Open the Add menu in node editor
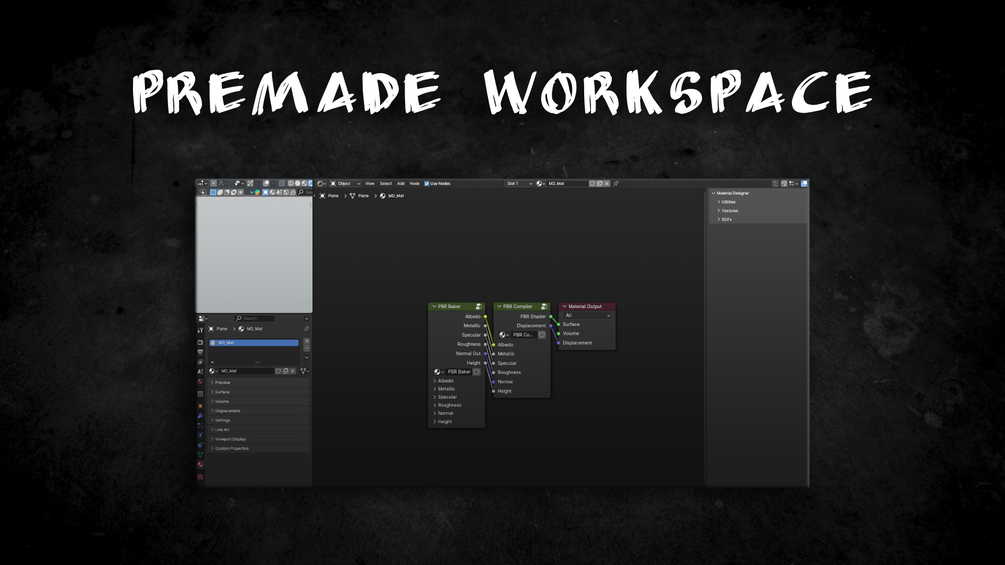 coord(401,184)
